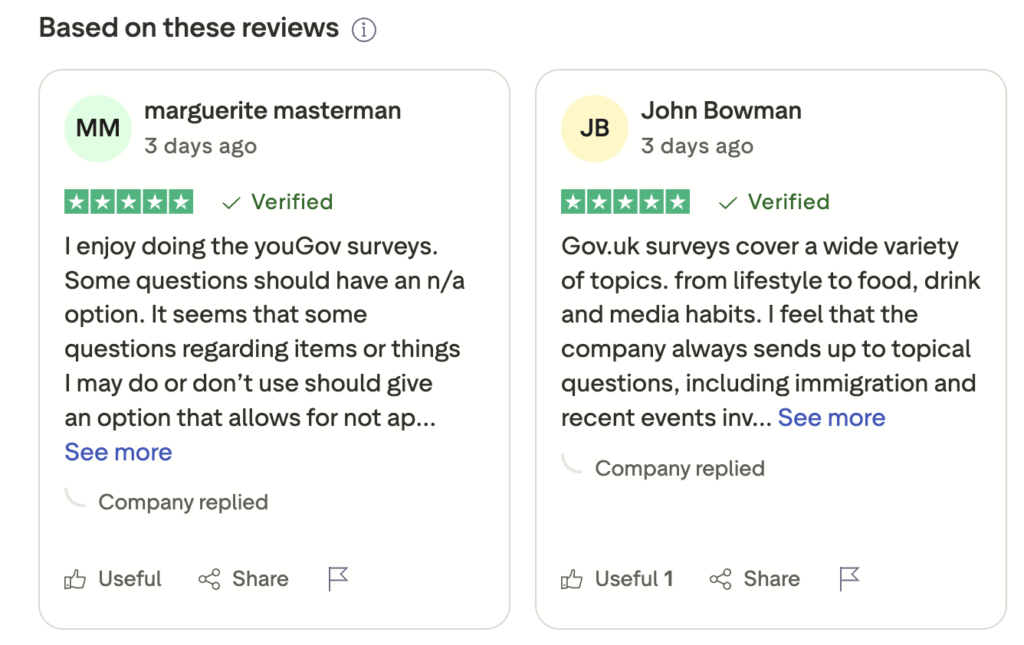This screenshot has height=645, width=1024.
Task: Flag John Bowman's review
Action: click(x=849, y=578)
